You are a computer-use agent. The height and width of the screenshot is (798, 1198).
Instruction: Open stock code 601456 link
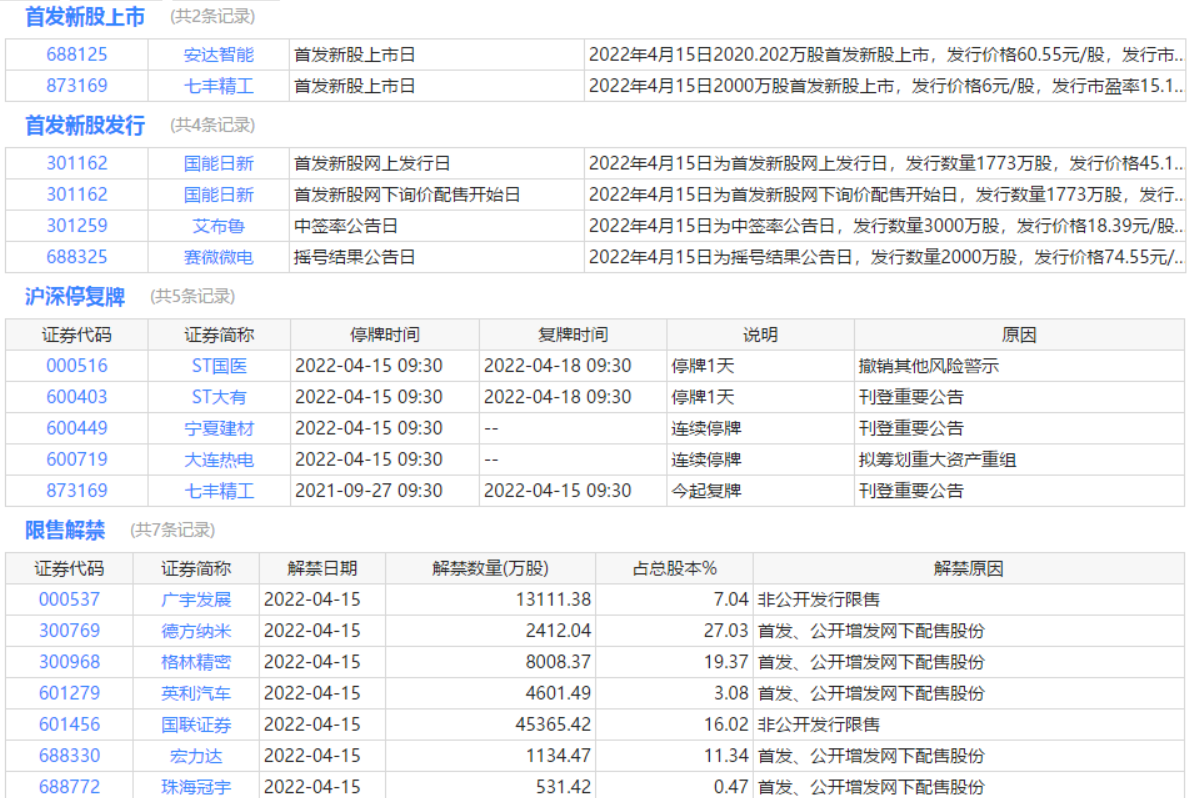[69, 725]
